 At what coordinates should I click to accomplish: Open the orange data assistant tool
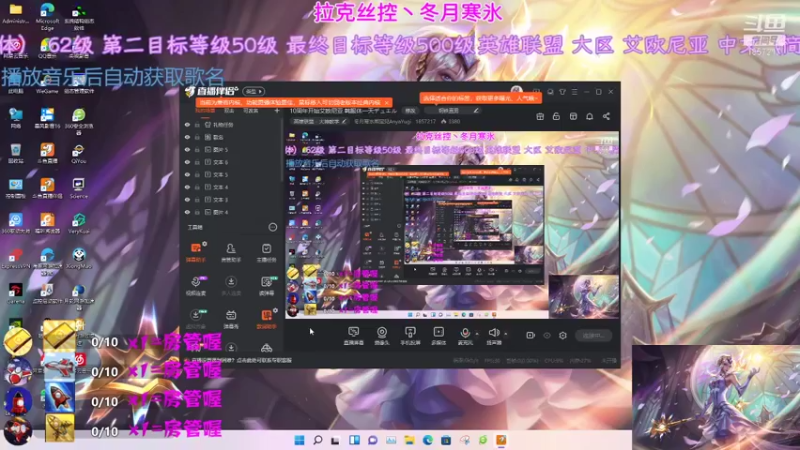(x=266, y=319)
